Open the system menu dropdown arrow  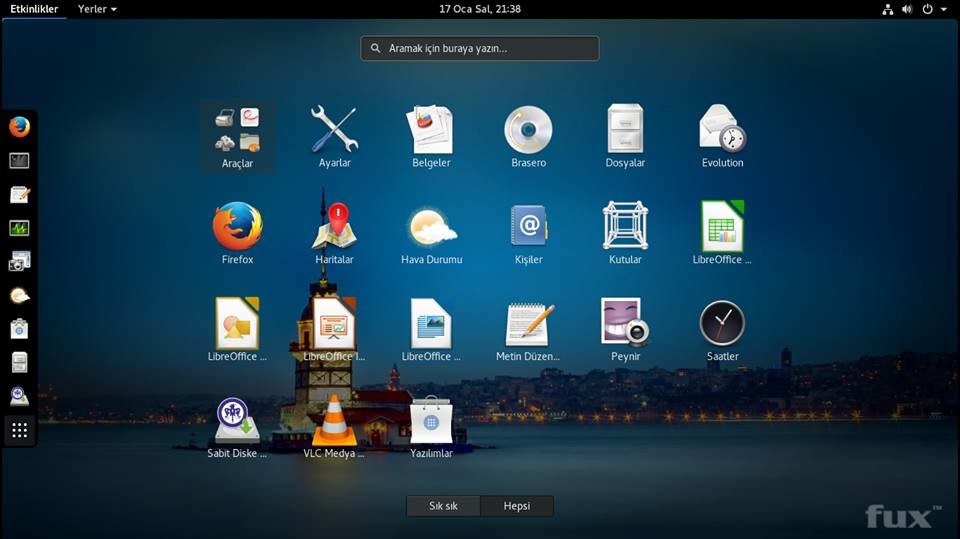[946, 9]
